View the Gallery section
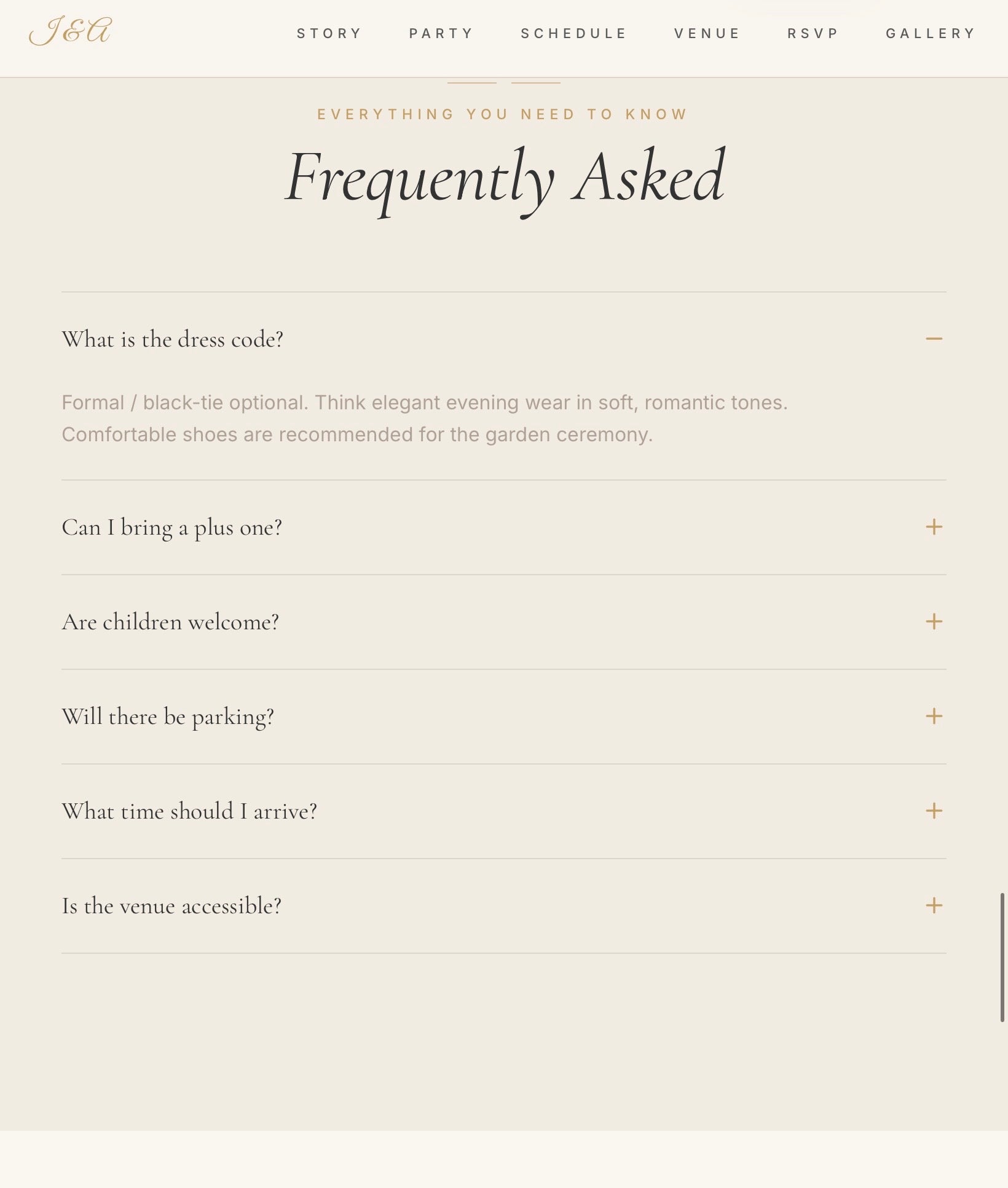 [x=931, y=33]
